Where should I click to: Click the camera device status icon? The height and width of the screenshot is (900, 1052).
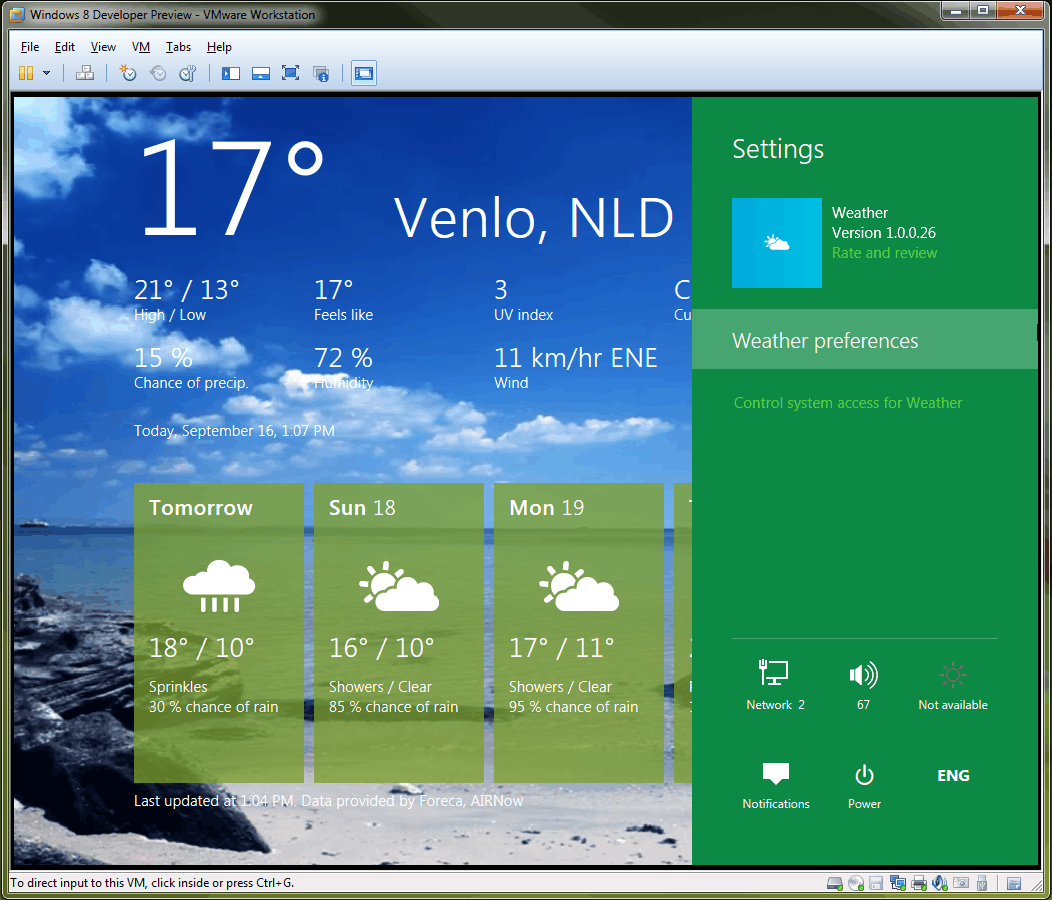pyautogui.click(x=961, y=883)
